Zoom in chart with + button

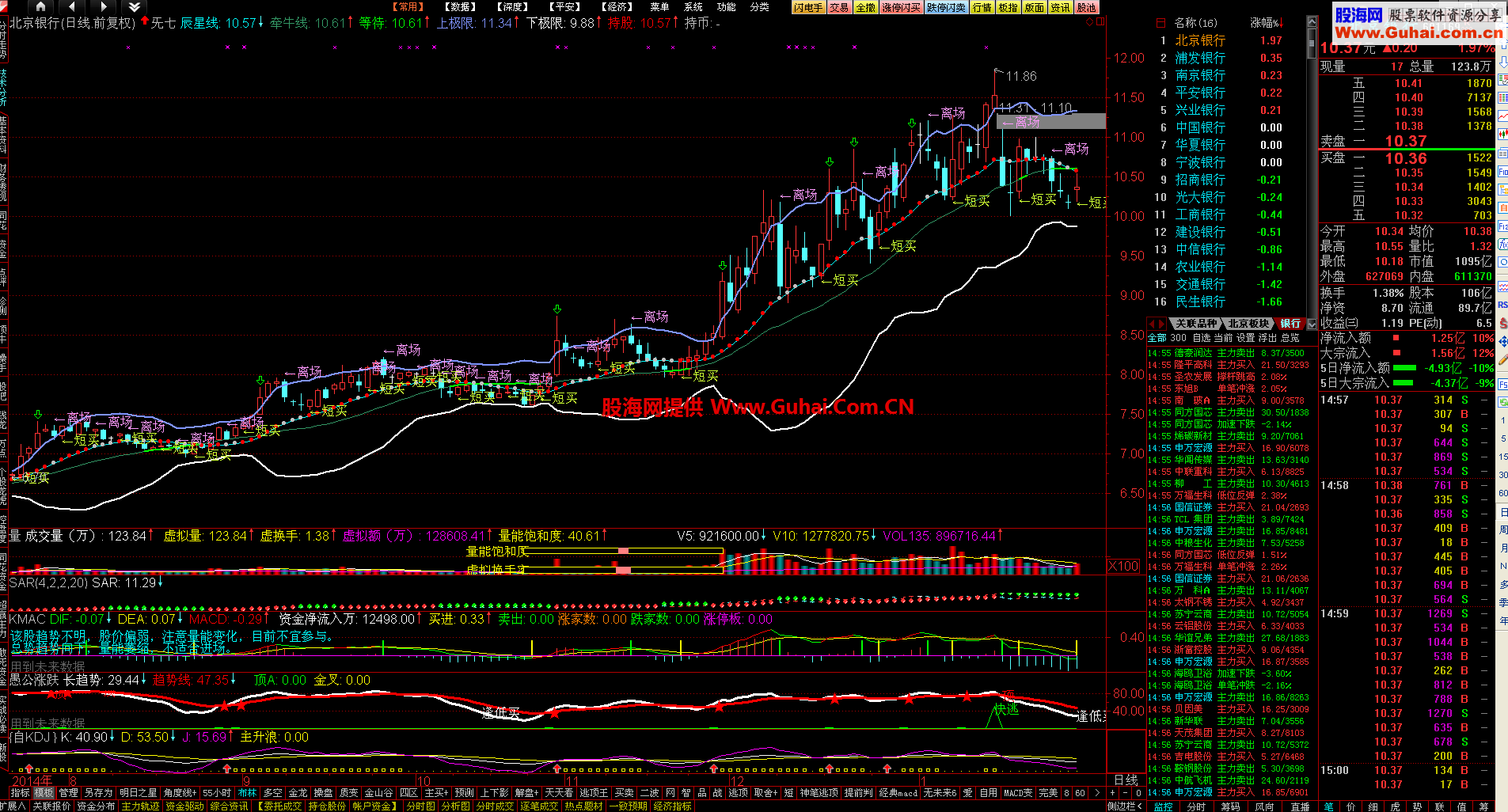1113,792
